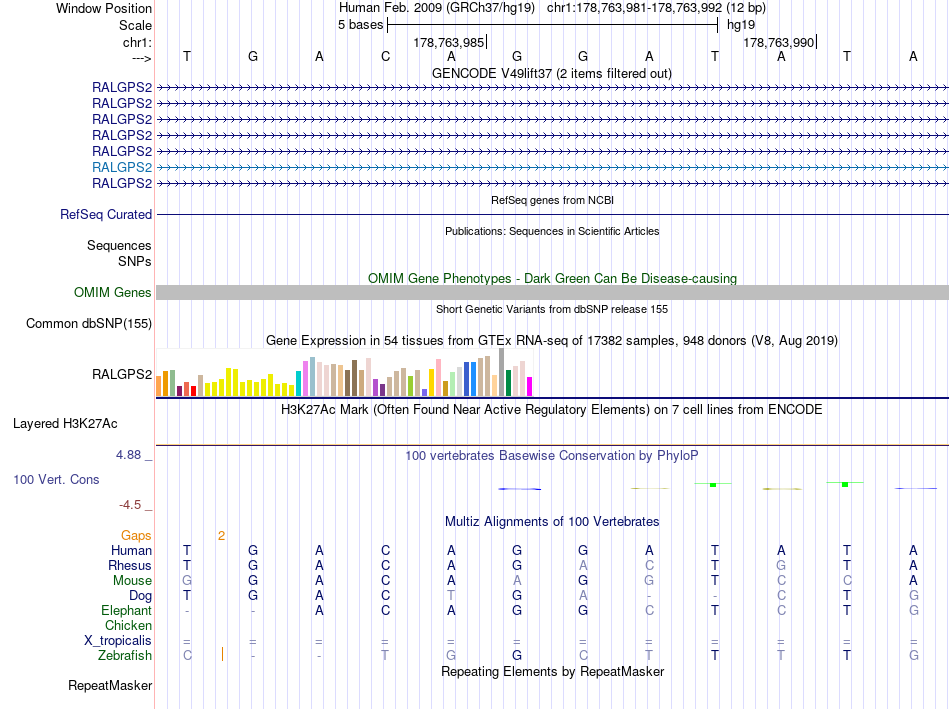Click the OMIM Genes gray bar
This screenshot has width=950, height=709.
552,293
